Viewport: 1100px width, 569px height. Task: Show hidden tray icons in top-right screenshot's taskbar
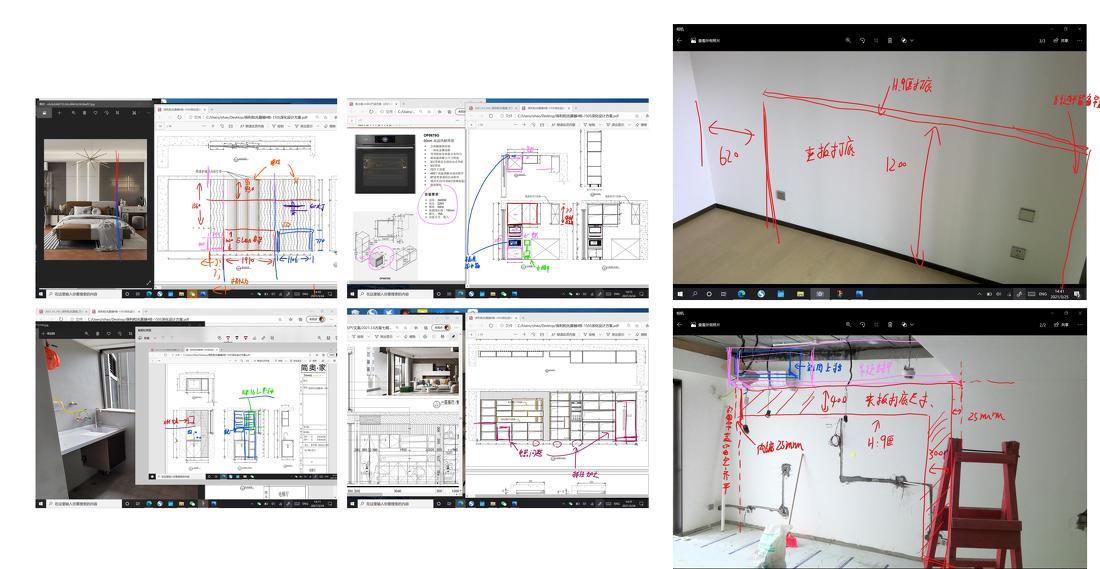coord(979,294)
